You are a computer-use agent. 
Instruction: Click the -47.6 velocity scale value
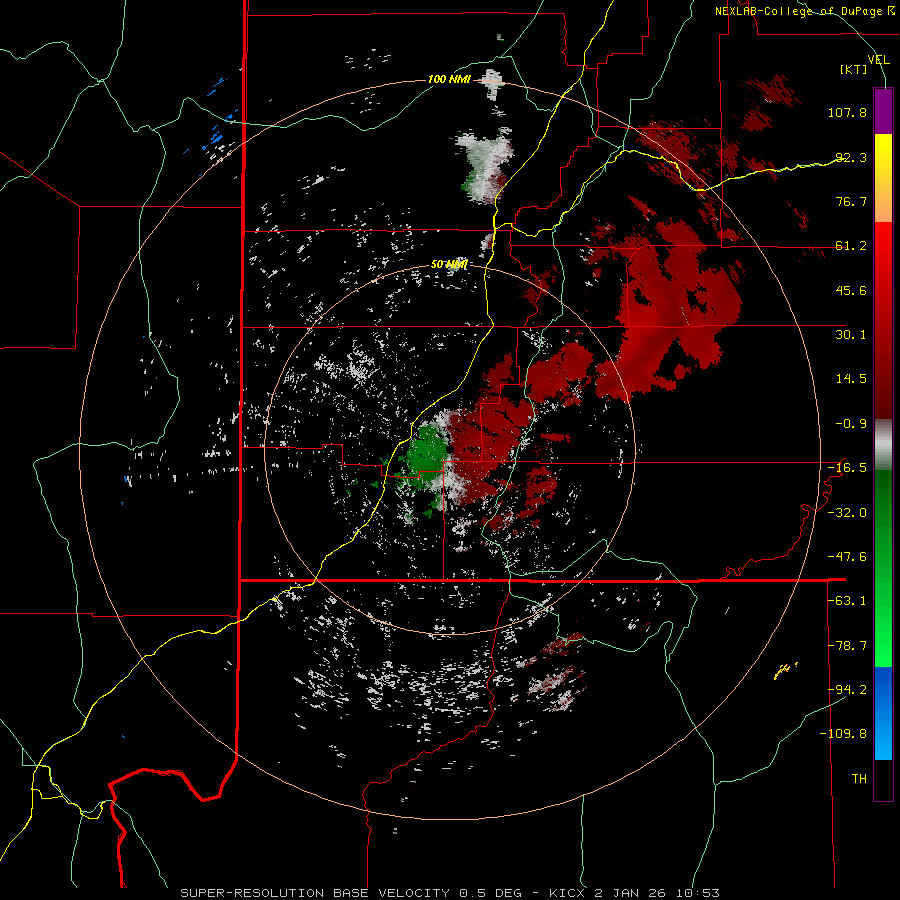coord(847,557)
